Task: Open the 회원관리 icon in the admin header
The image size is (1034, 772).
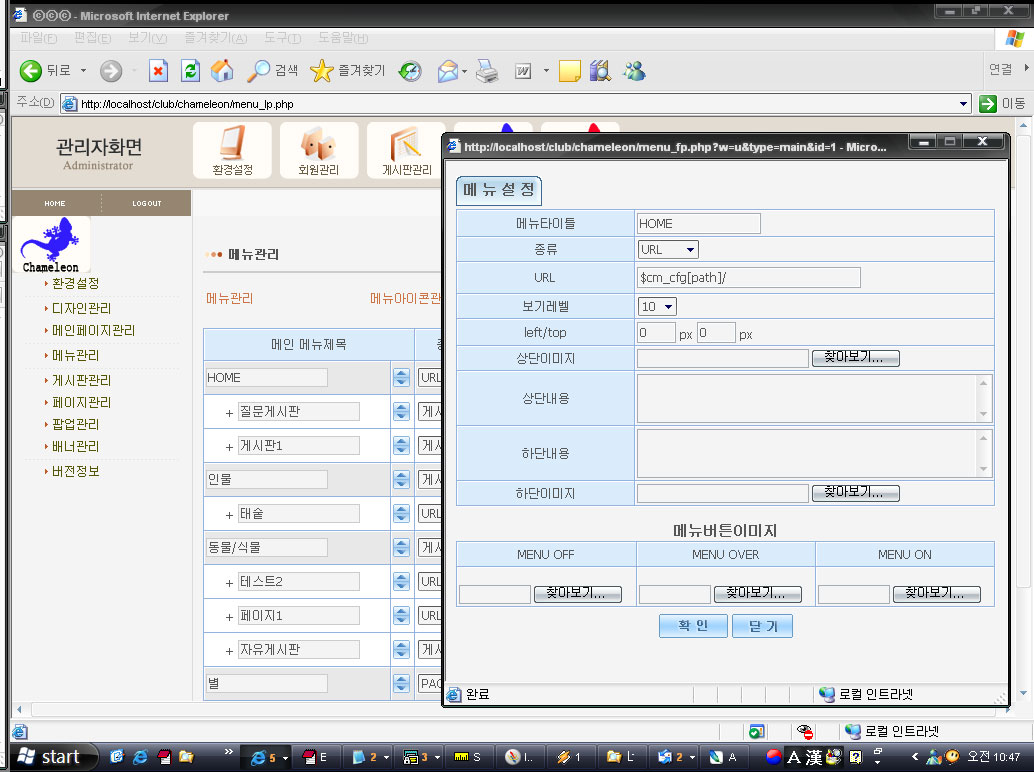Action: [318, 151]
